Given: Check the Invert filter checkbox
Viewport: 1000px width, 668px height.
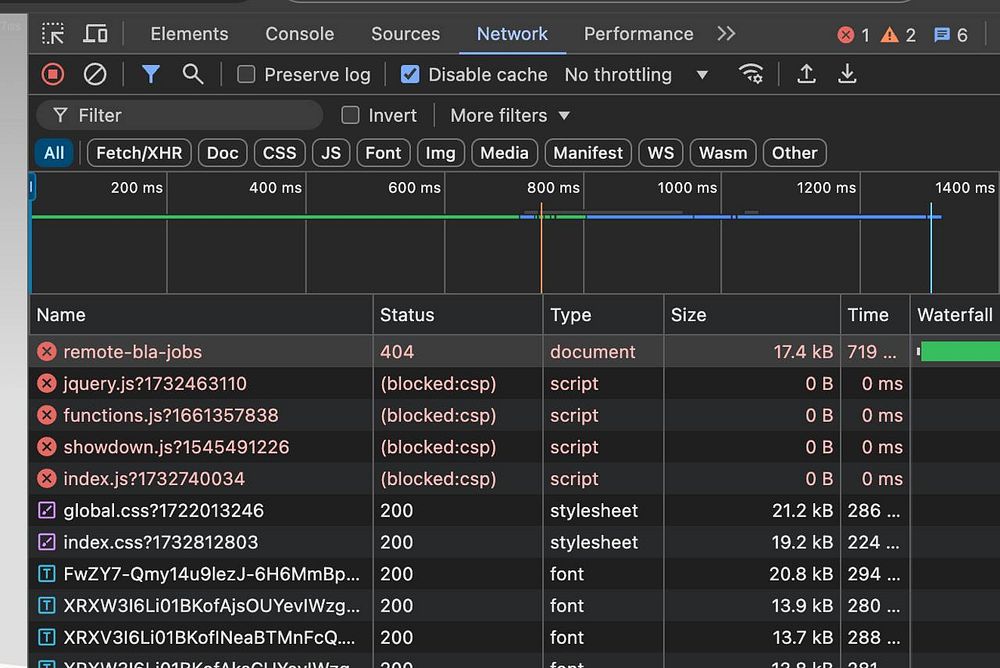Looking at the screenshot, I should pos(350,115).
